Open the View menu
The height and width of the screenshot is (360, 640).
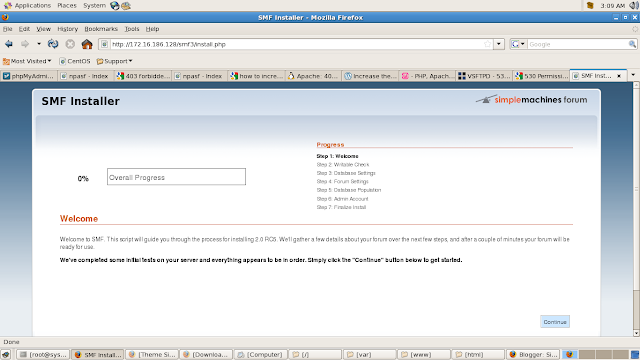pos(43,29)
